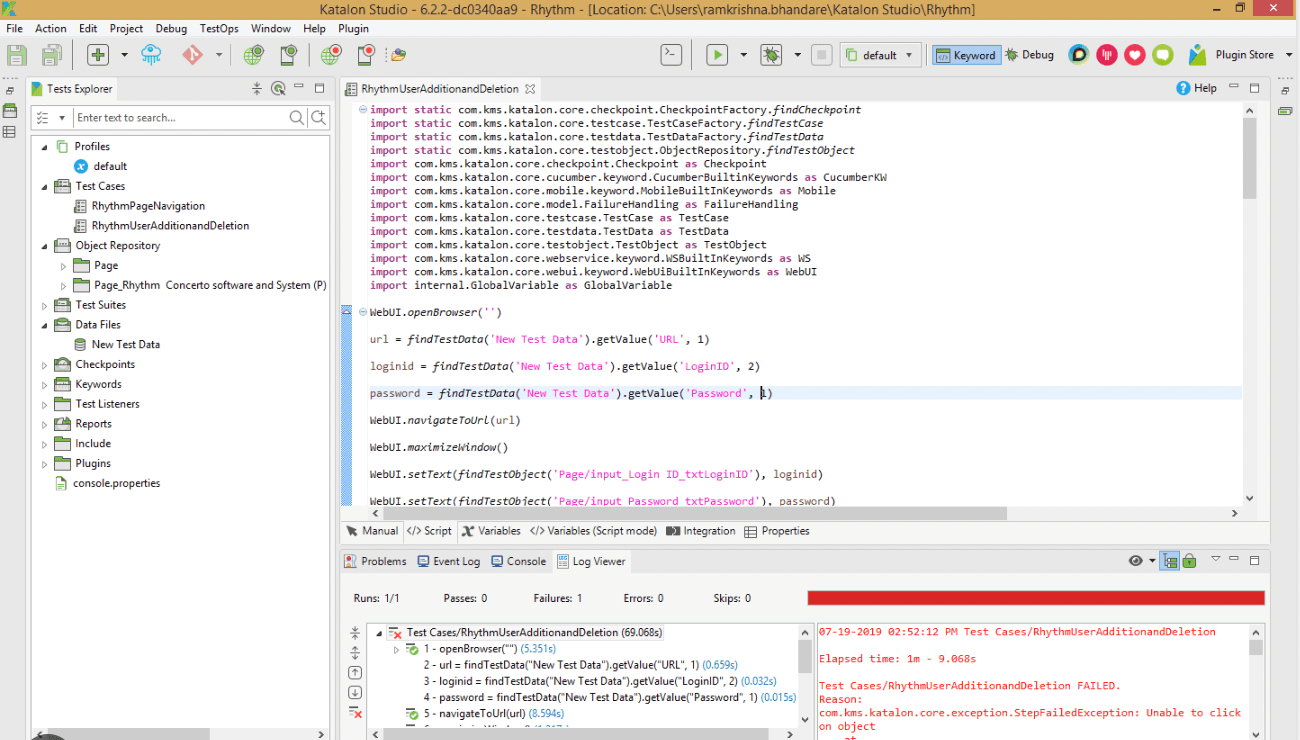Open the Console tab
Screen dimensions: 1300x740
[x=518, y=561]
